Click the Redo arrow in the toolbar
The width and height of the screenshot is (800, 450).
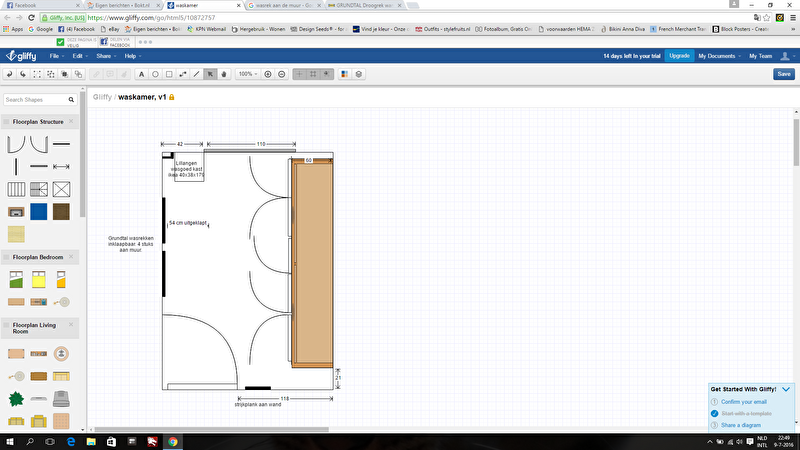coord(23,74)
